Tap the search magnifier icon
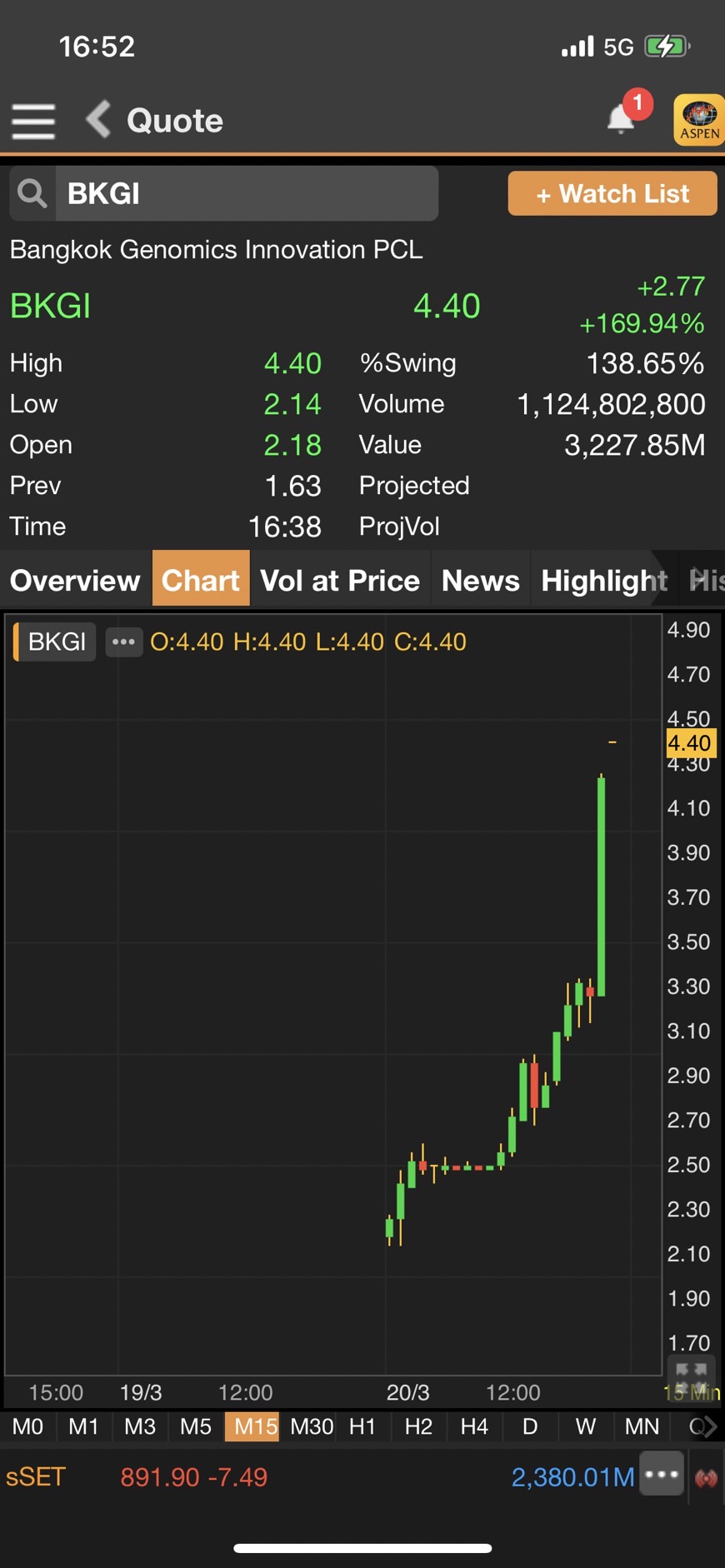 pos(32,193)
